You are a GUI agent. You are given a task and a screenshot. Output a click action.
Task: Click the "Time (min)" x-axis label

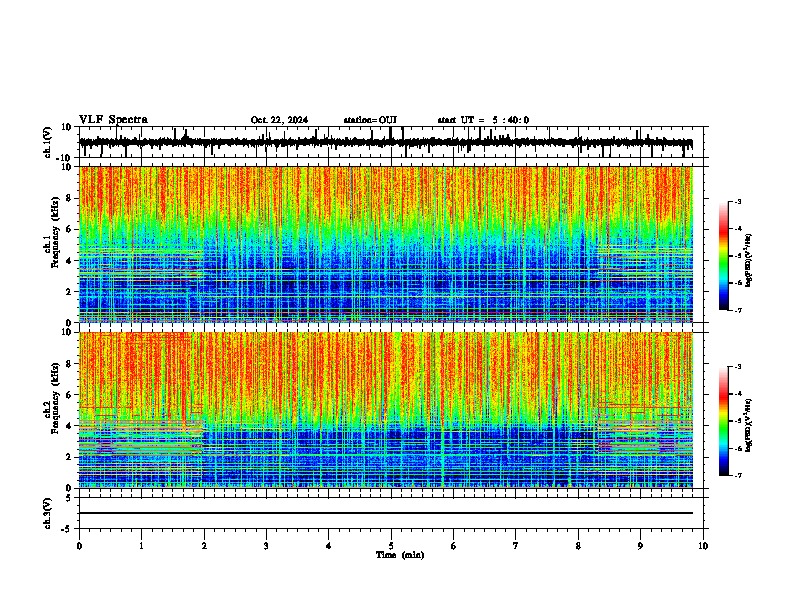(x=400, y=555)
